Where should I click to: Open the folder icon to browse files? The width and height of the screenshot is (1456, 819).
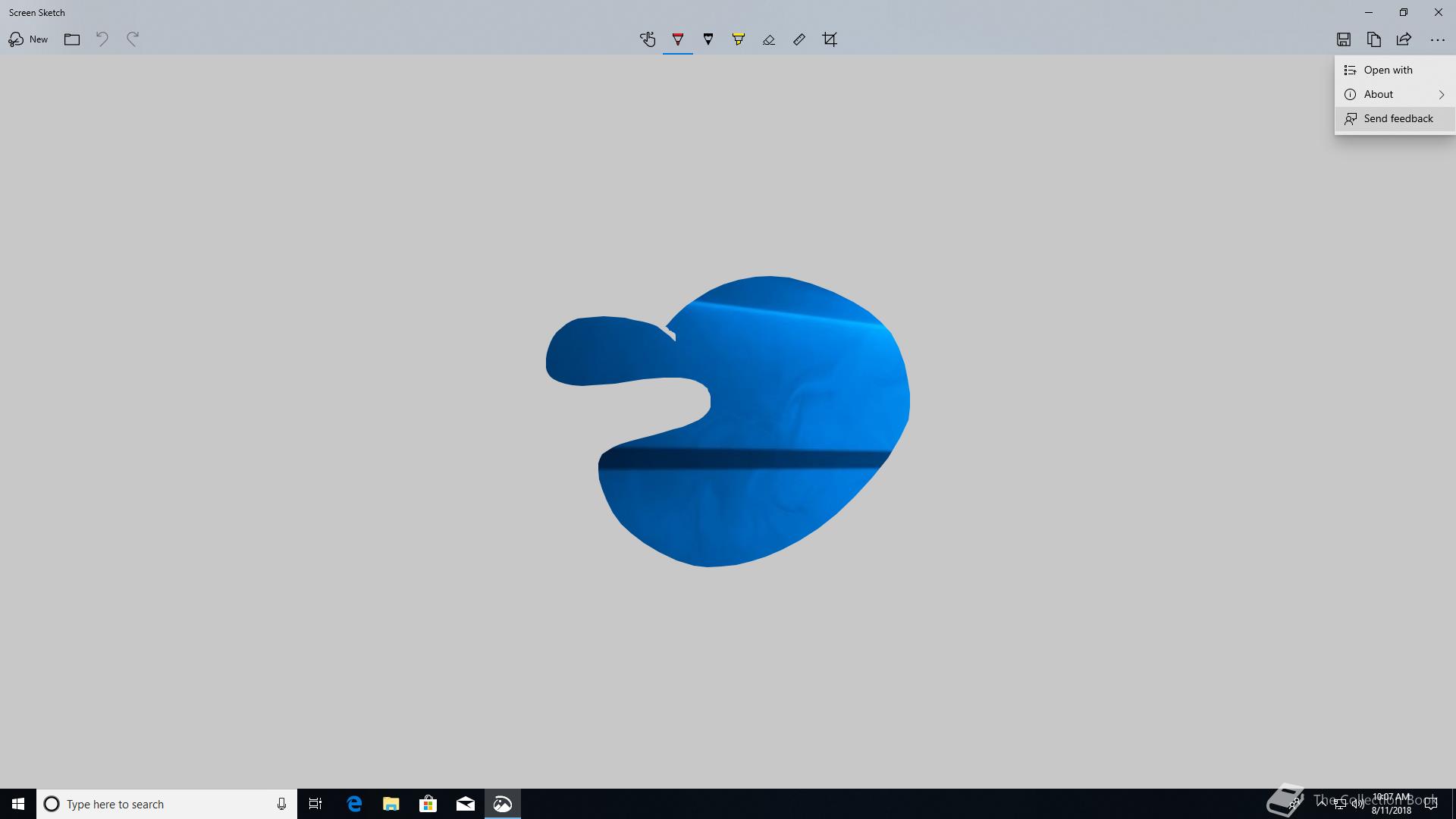[72, 39]
